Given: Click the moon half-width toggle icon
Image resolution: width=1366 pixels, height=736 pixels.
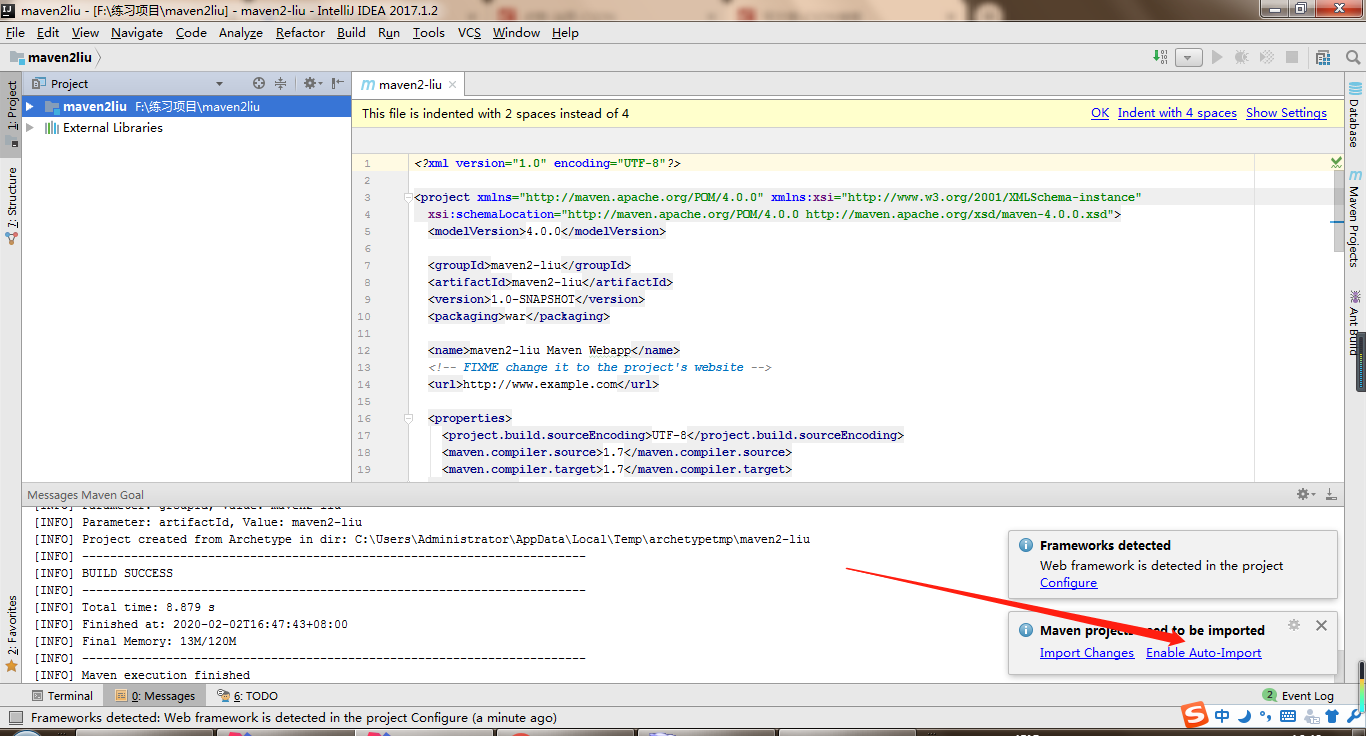Looking at the screenshot, I should click(1245, 716).
